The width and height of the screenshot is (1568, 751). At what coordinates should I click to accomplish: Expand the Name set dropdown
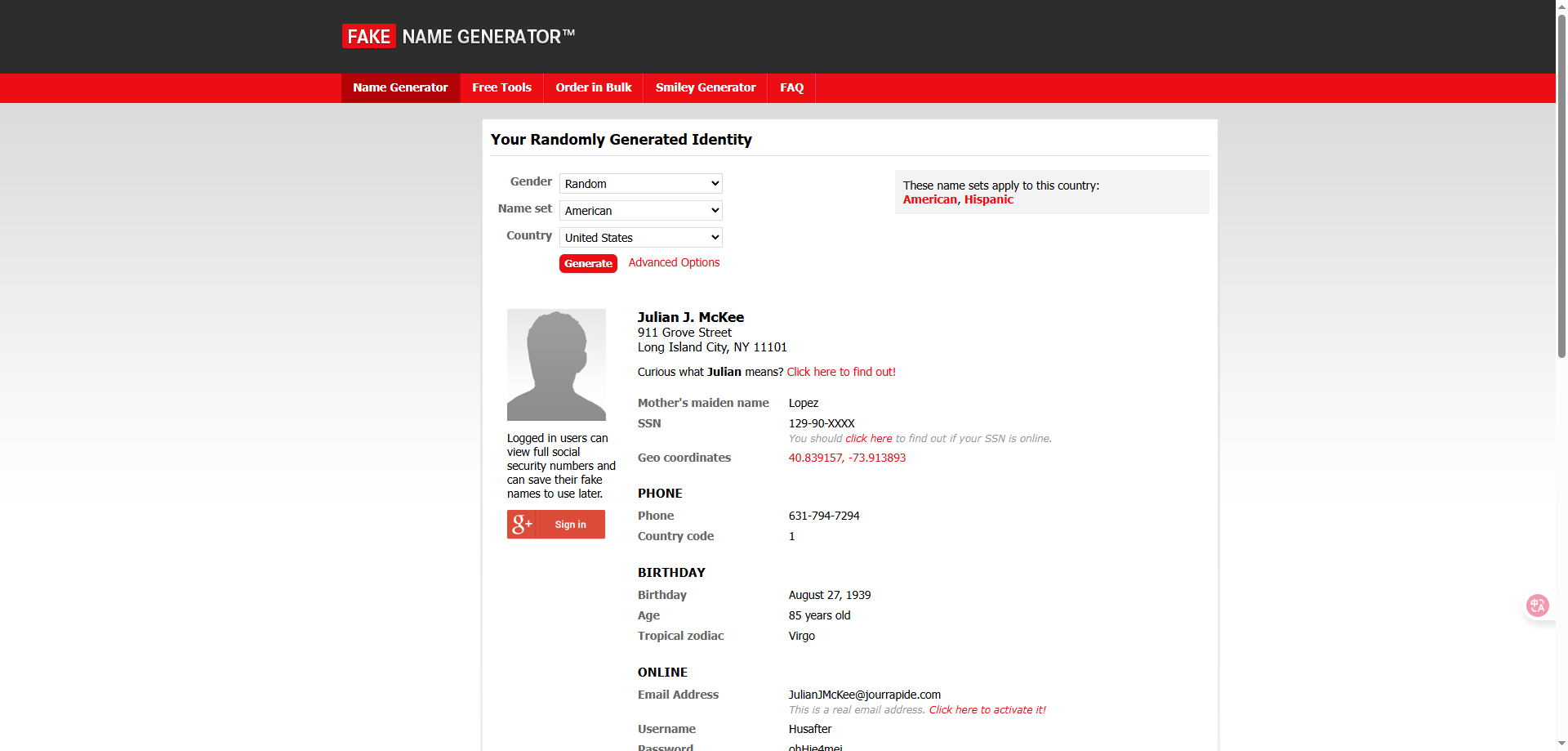(x=640, y=211)
